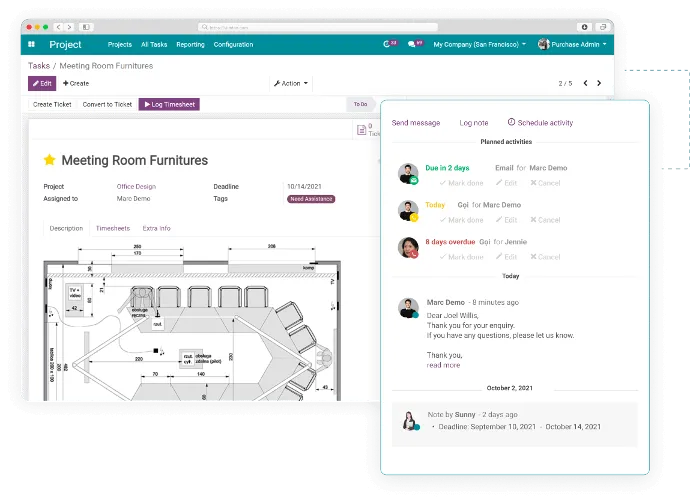The height and width of the screenshot is (500, 690).
Task: Open the Reporting menu
Action: click(x=191, y=44)
